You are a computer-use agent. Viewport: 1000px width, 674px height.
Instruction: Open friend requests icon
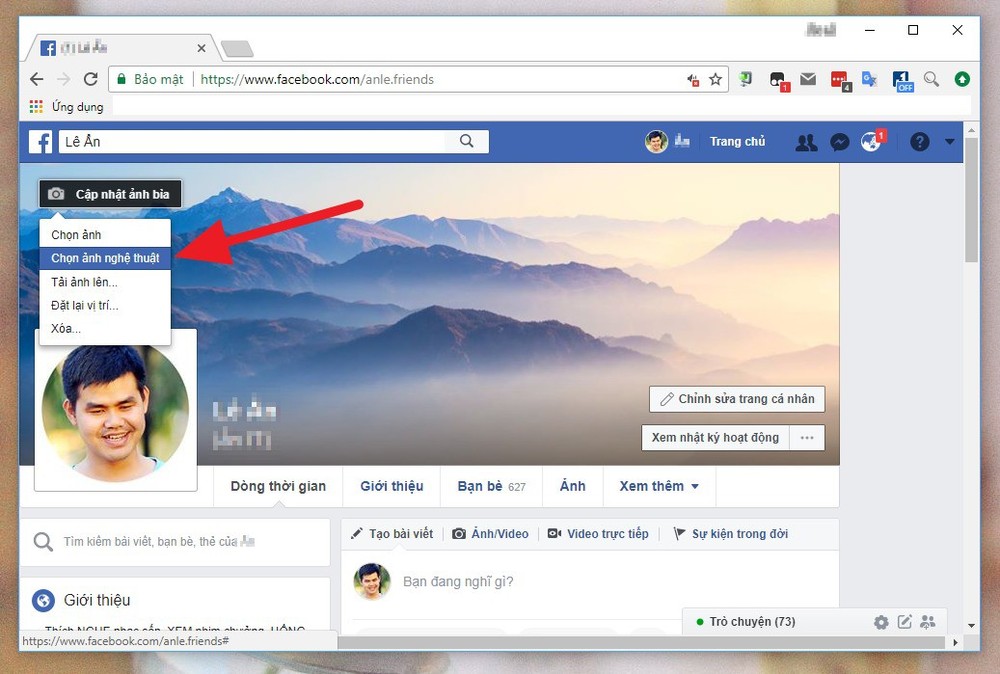pyautogui.click(x=806, y=142)
